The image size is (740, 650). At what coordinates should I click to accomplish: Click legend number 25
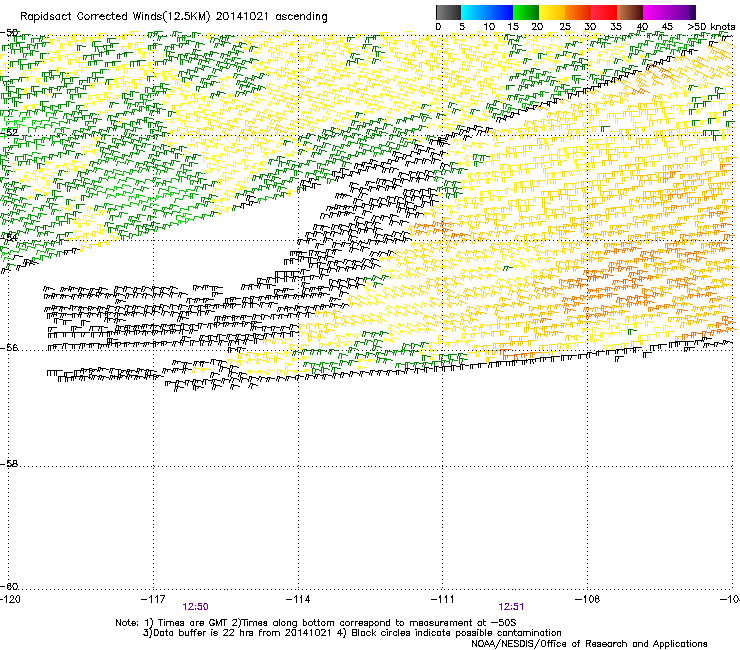tap(565, 27)
